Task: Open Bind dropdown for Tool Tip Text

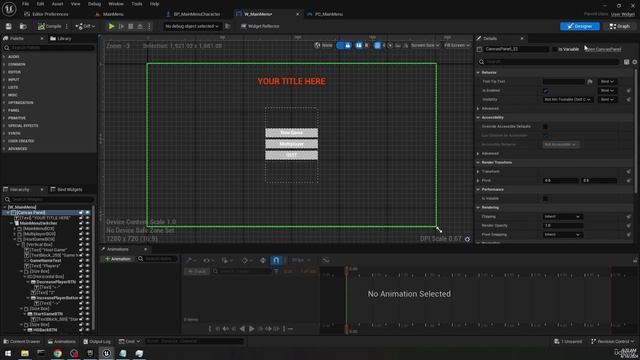Action: [607, 82]
